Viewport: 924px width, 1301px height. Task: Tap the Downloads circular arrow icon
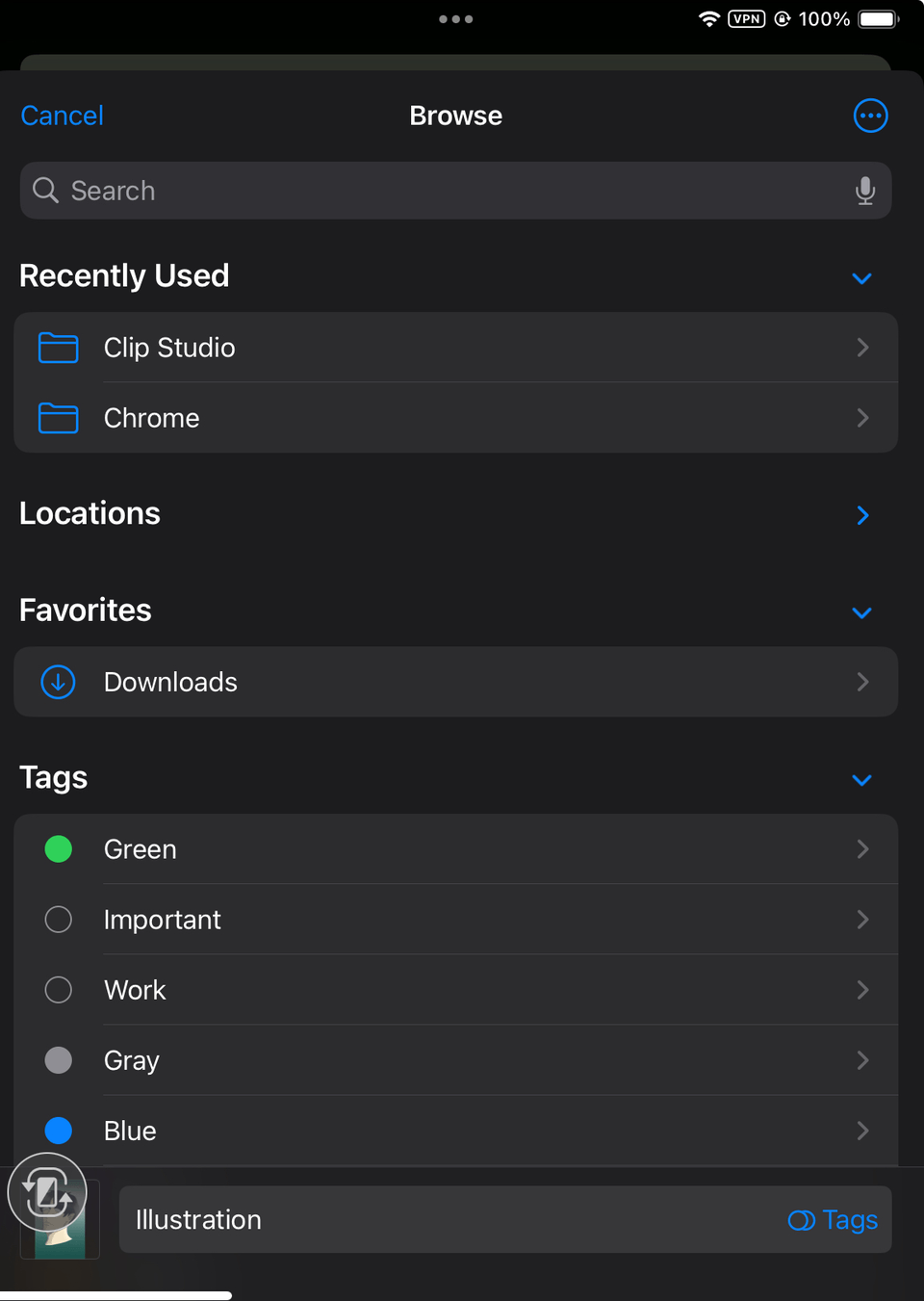57,682
